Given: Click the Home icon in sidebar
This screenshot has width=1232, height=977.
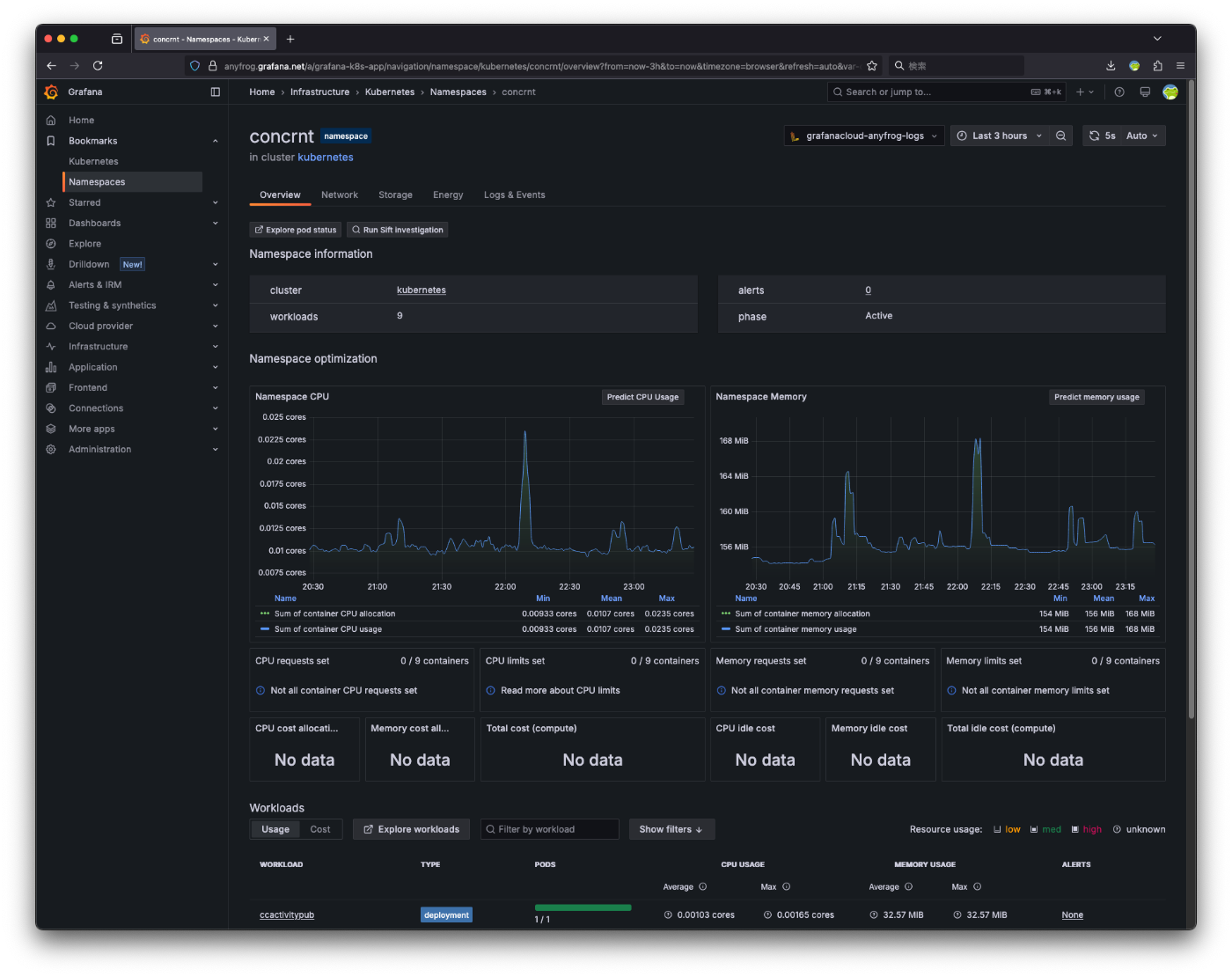Looking at the screenshot, I should [51, 121].
